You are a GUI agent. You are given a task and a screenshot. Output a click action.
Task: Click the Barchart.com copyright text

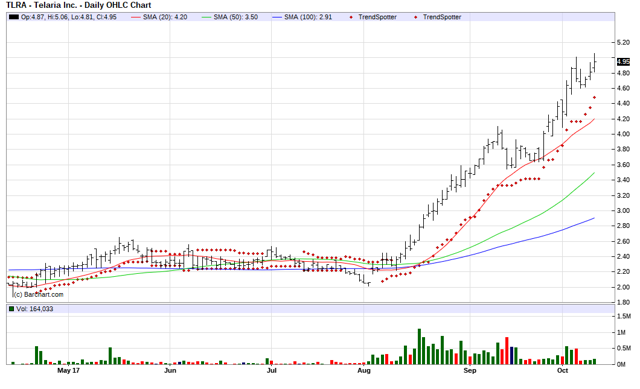[x=38, y=294]
